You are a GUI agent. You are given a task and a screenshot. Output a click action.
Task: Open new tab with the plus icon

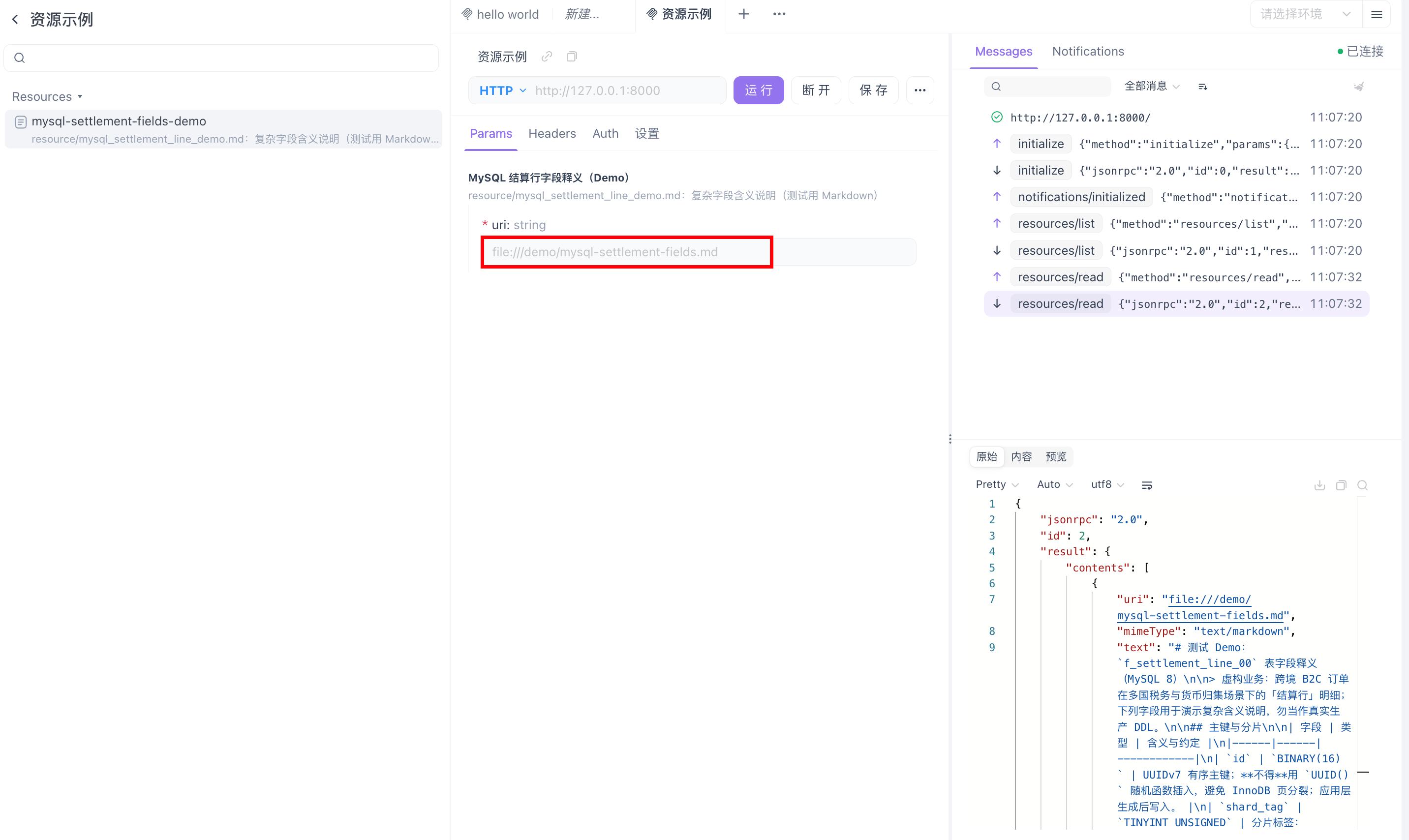[x=744, y=14]
